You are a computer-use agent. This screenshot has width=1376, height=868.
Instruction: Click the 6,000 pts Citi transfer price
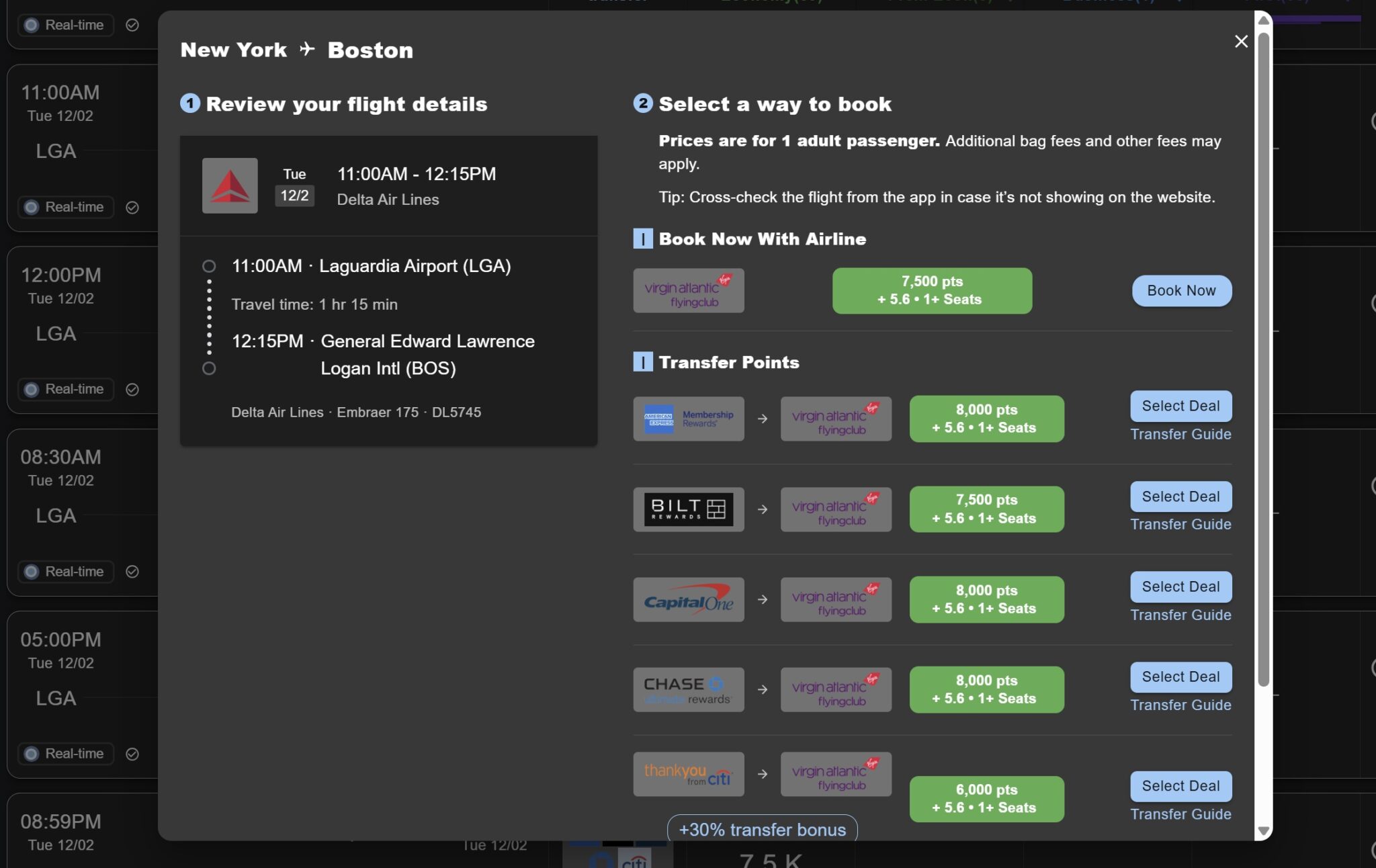986,799
